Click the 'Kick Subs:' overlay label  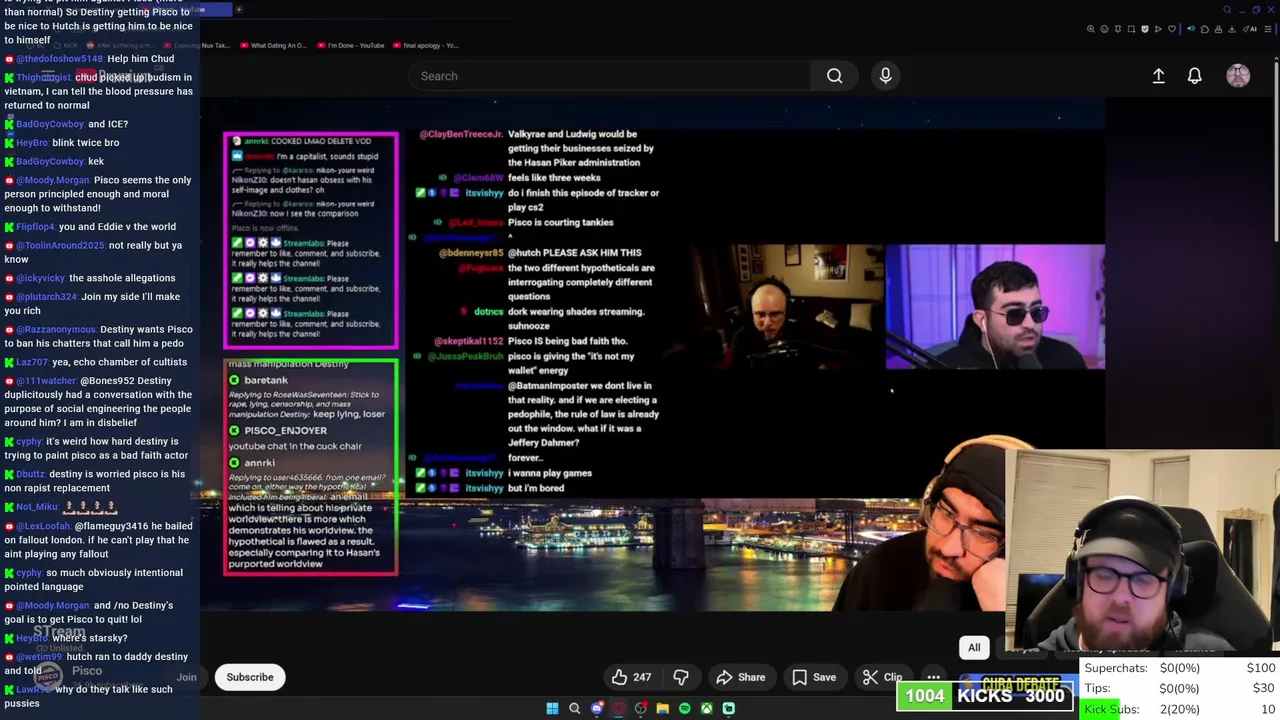tap(1112, 709)
